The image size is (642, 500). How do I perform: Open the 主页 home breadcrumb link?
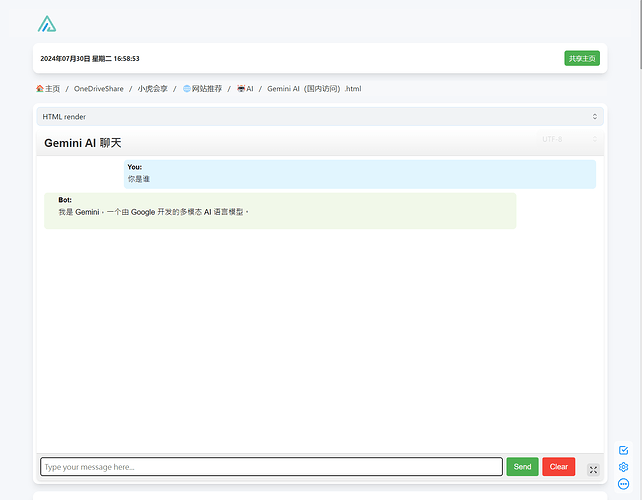point(48,88)
